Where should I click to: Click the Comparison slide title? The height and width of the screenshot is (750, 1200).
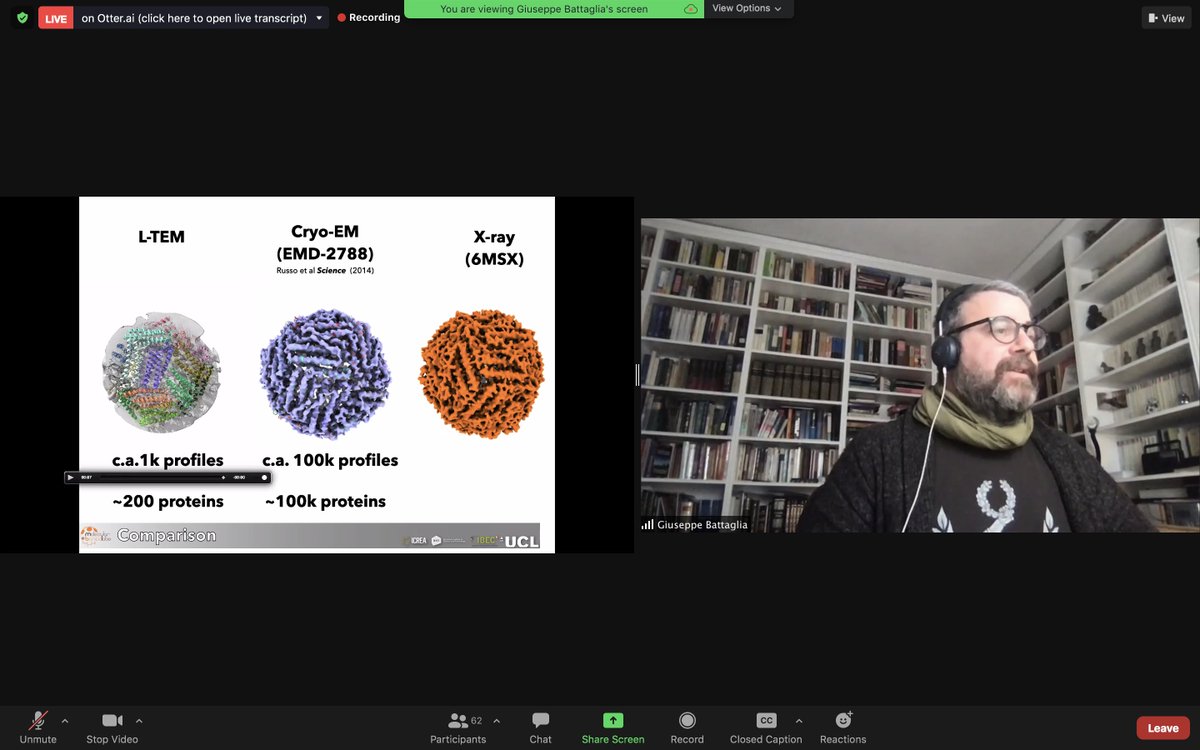(x=166, y=536)
